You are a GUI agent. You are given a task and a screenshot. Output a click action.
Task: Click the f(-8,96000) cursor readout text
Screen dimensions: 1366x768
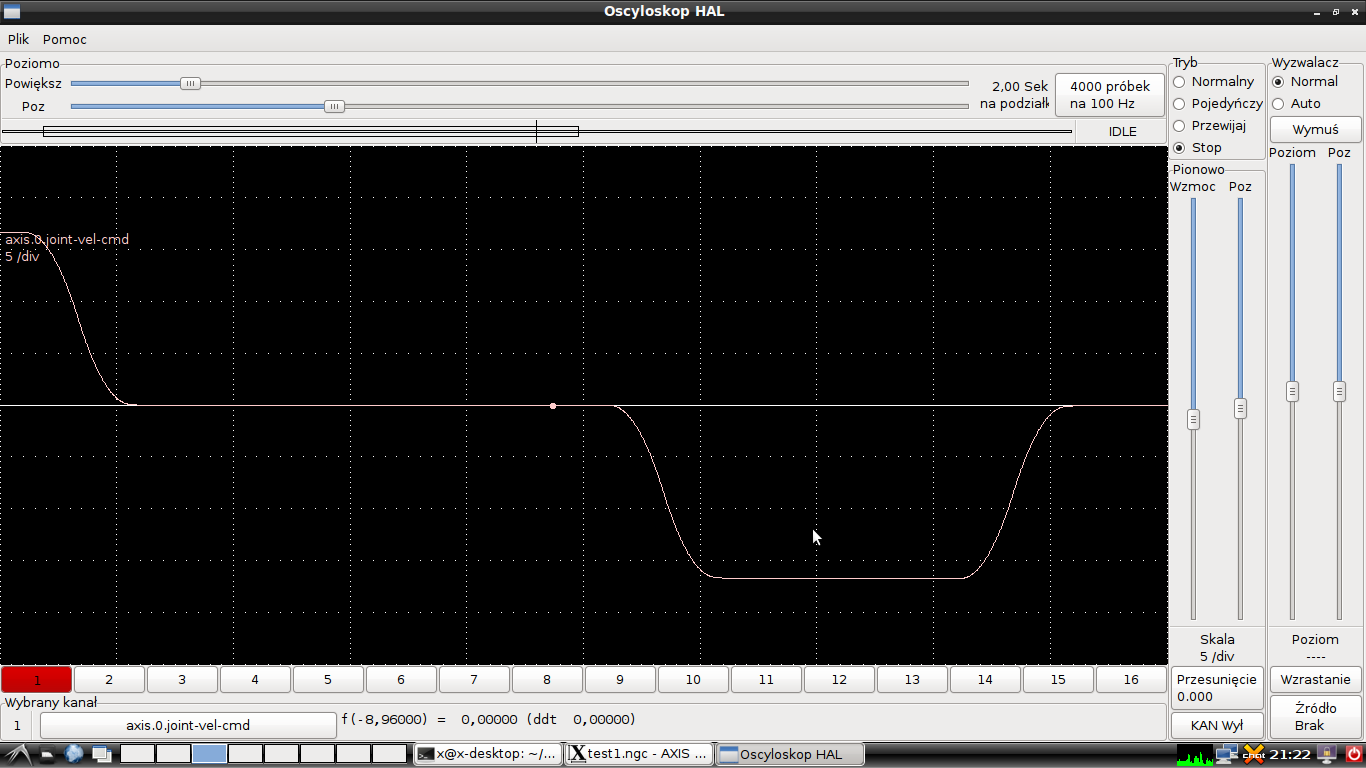488,719
